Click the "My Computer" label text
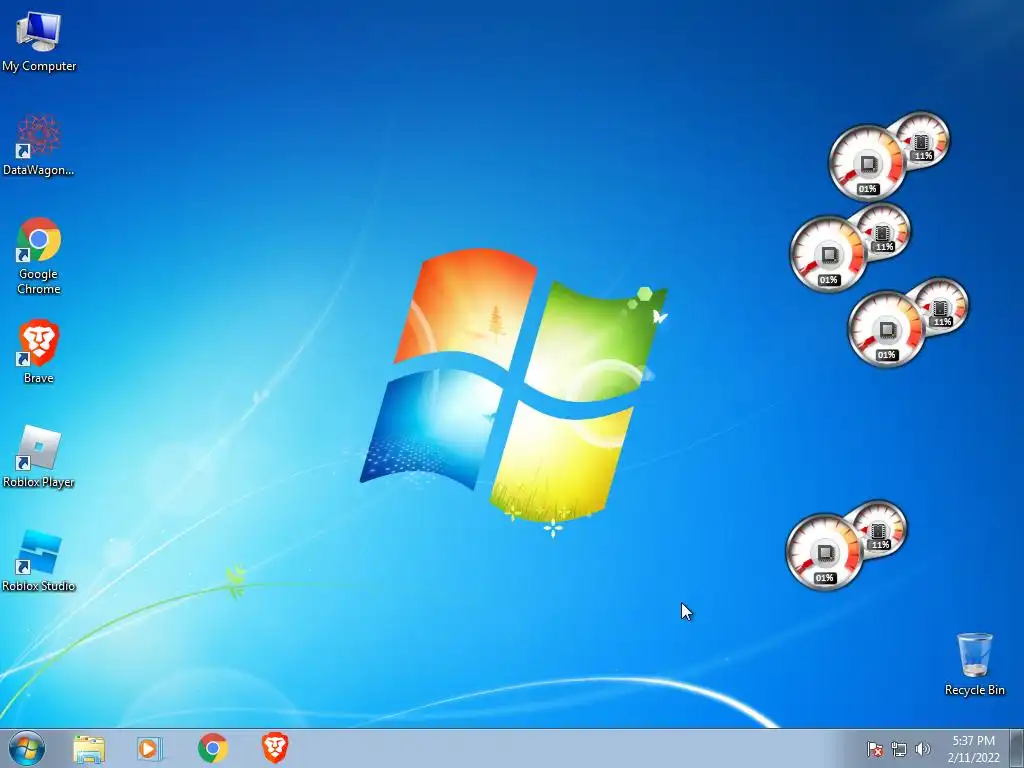Viewport: 1024px width, 768px height. 39,66
